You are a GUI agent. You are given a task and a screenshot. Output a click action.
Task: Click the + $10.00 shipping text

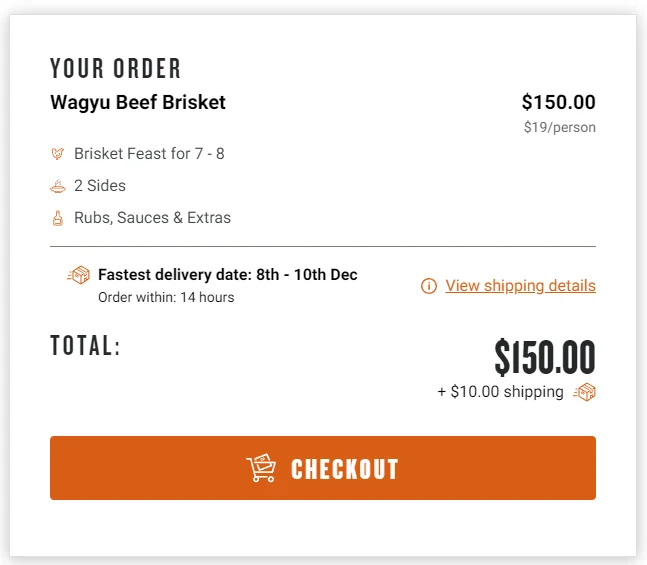pyautogui.click(x=500, y=392)
